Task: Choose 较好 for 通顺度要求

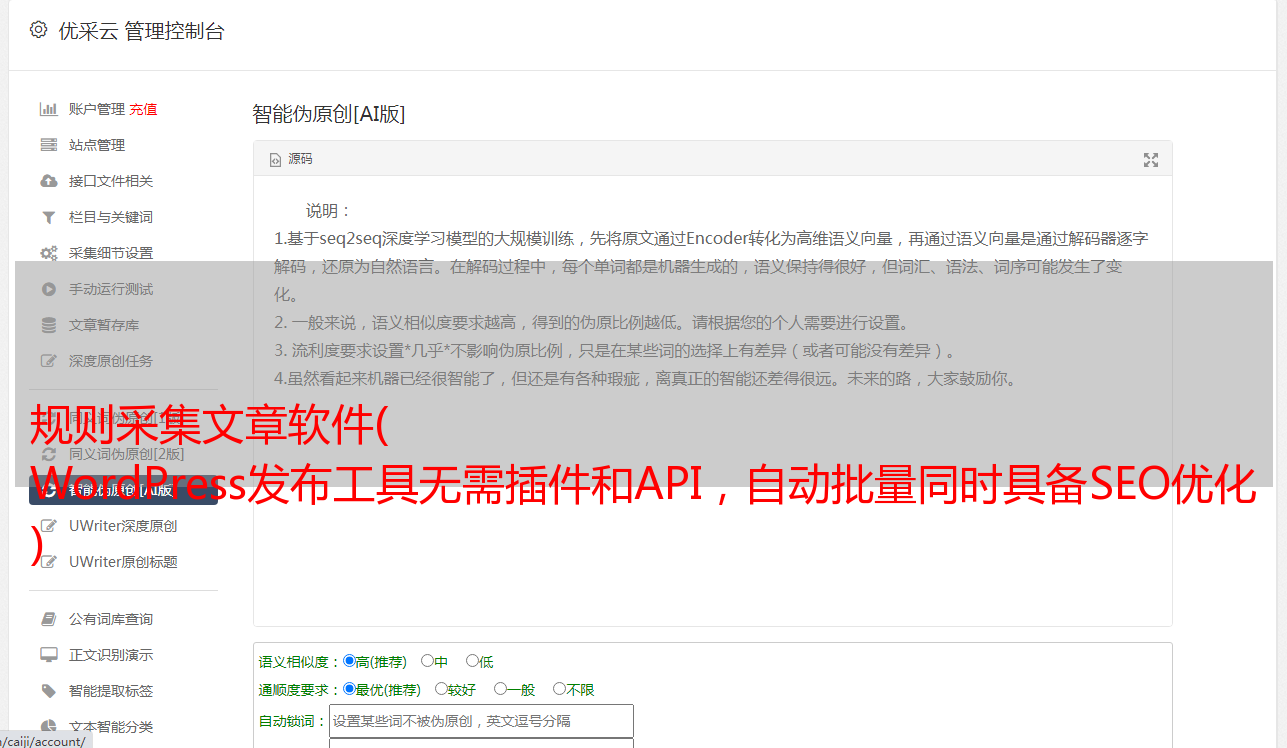Action: [441, 689]
